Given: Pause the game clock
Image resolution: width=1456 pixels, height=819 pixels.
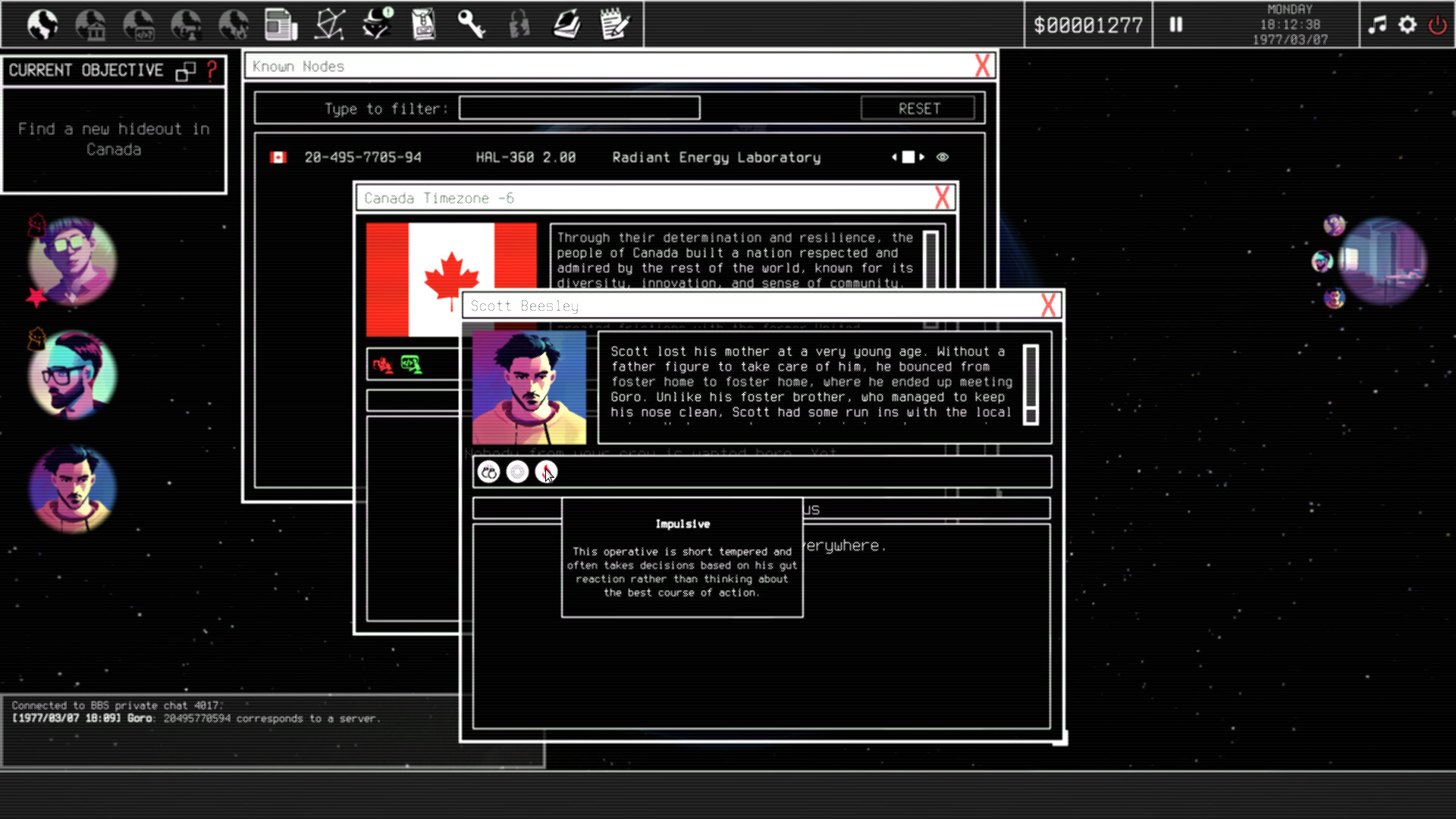Looking at the screenshot, I should (1175, 25).
